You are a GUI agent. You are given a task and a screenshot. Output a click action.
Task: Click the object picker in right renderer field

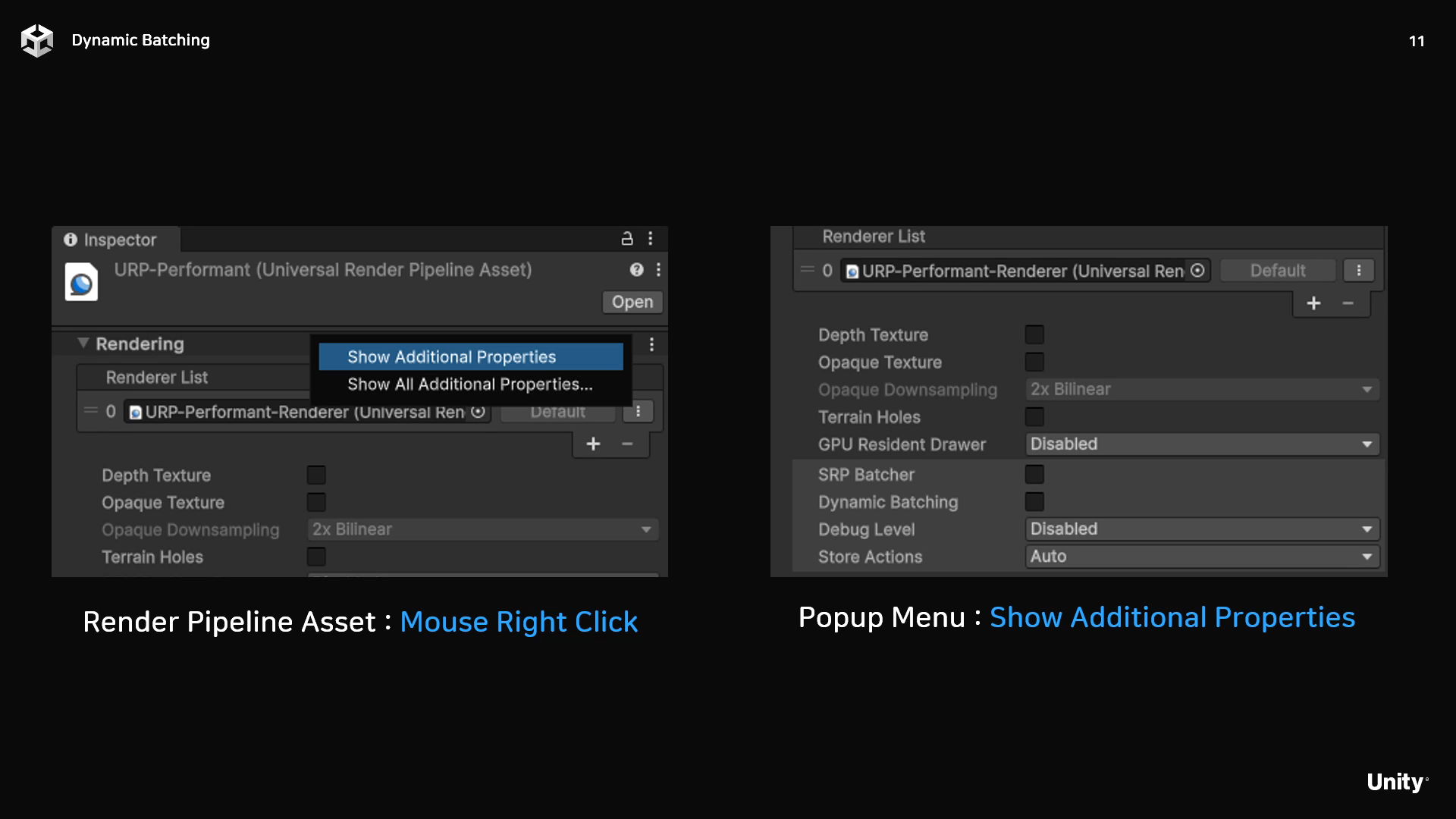pyautogui.click(x=1197, y=271)
